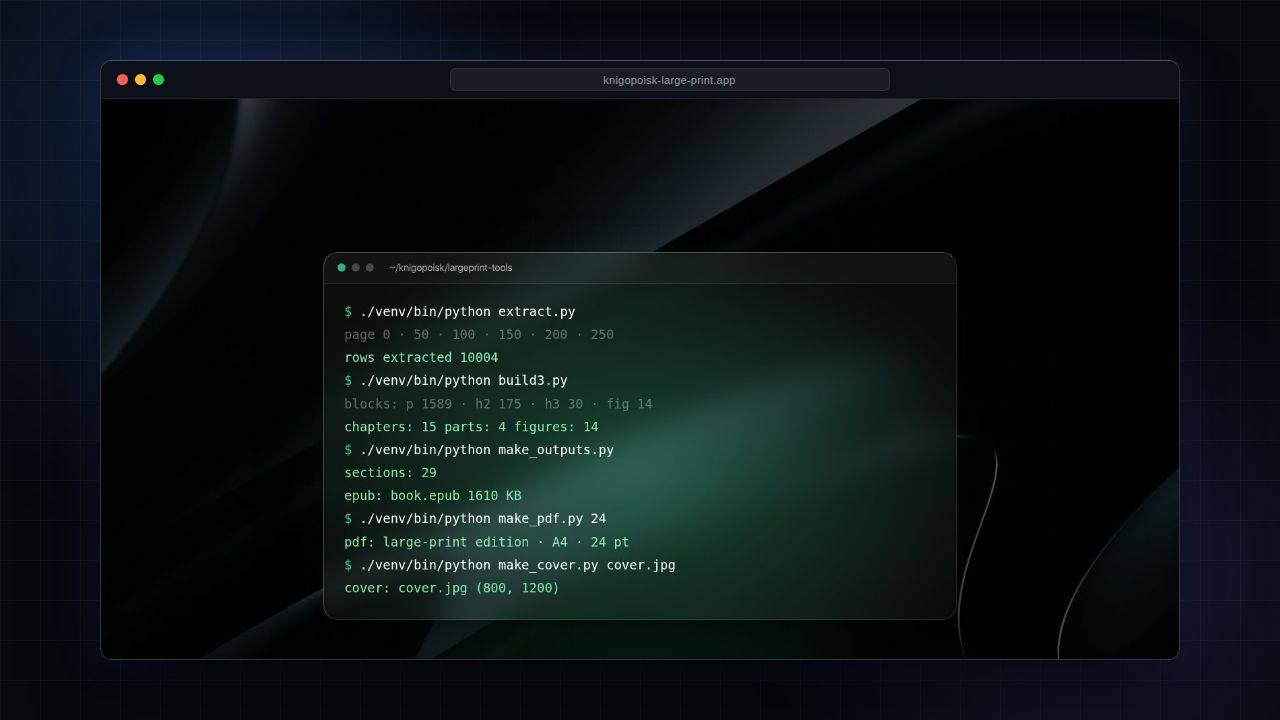Click the 'chapters: 15 parts: 4 figures: 14' line
This screenshot has width=1280, height=720.
[471, 427]
